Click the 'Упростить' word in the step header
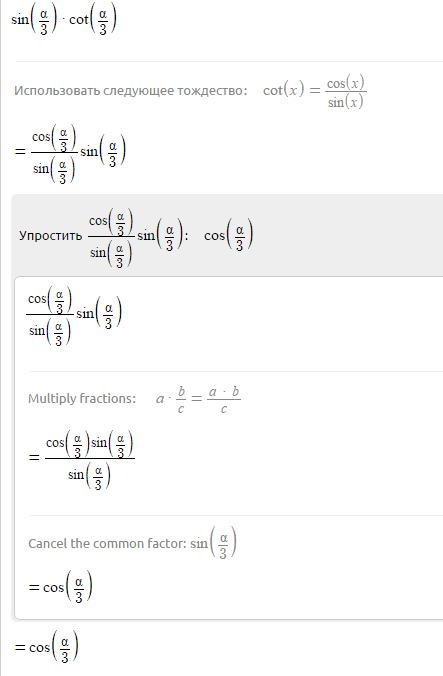 pos(50,236)
